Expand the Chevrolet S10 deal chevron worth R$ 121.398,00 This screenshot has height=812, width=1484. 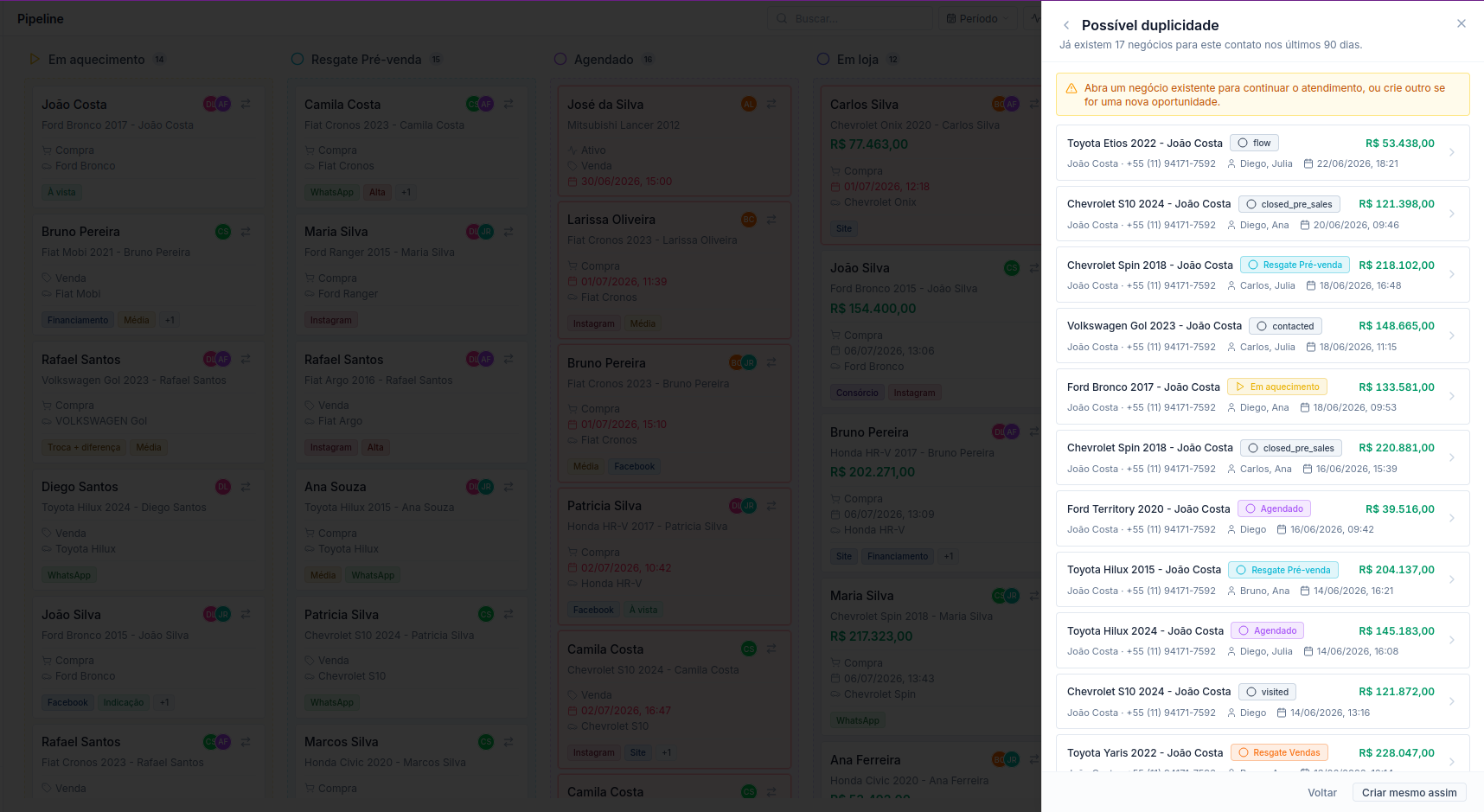[1452, 214]
